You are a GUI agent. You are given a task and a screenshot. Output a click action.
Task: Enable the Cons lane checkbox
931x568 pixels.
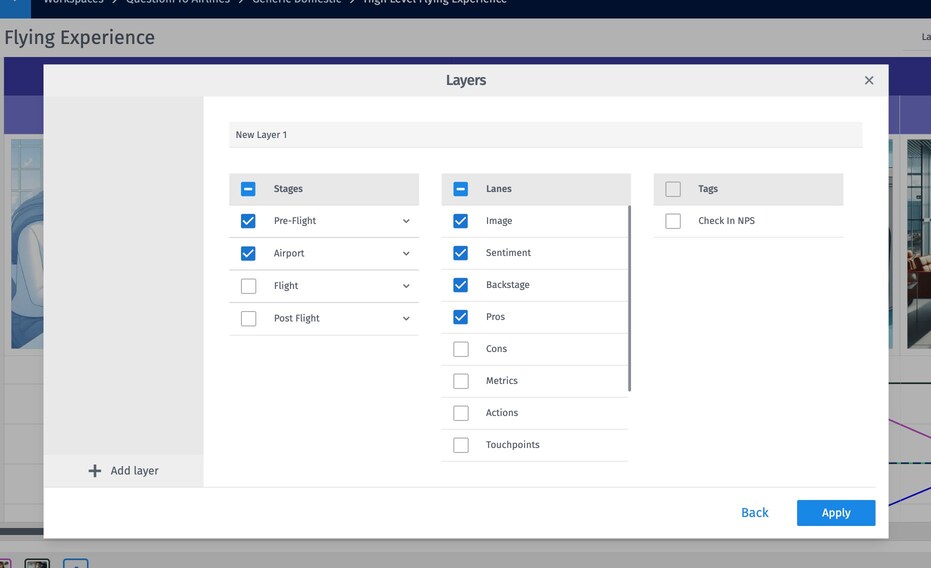(x=461, y=349)
